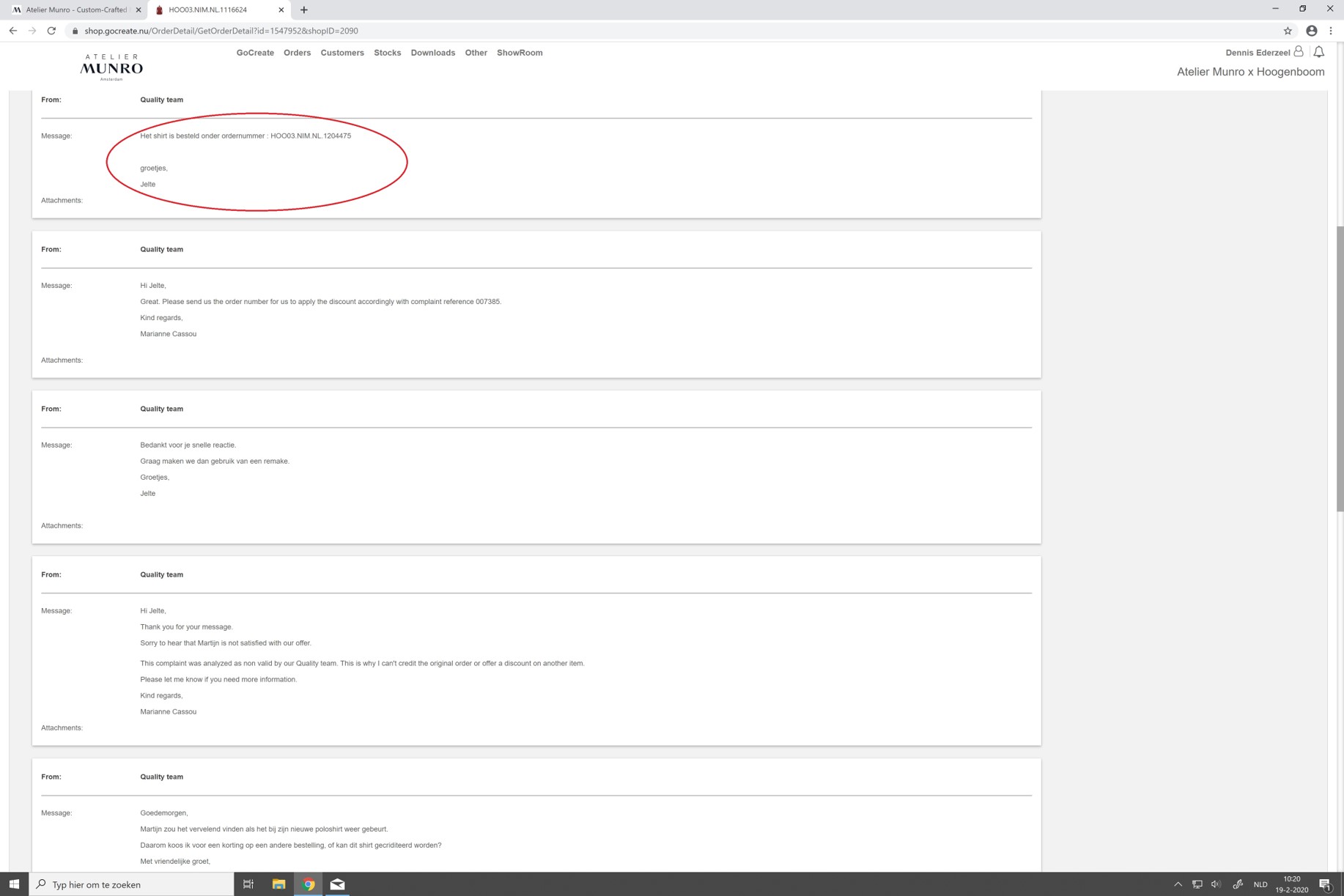This screenshot has width=1344, height=896.
Task: Click the Chrome taskbar icon
Action: click(x=309, y=884)
